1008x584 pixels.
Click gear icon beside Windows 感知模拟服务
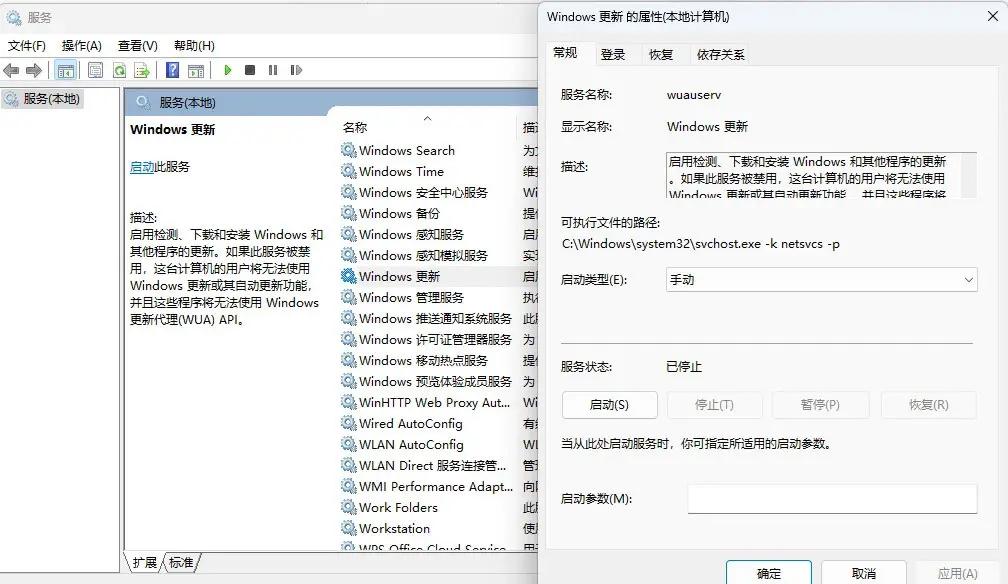pyautogui.click(x=348, y=255)
